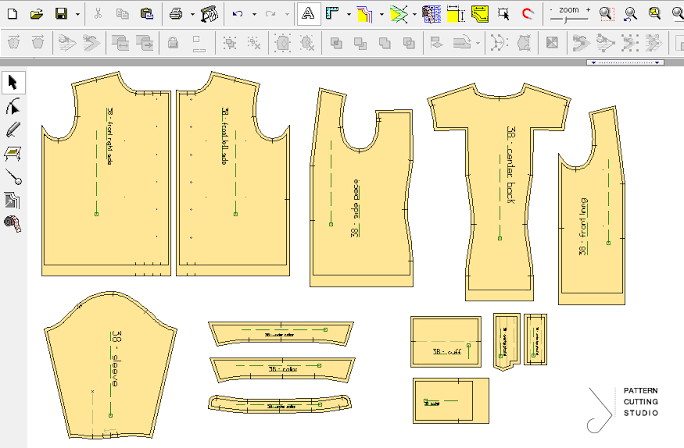The width and height of the screenshot is (684, 448).
Task: Select the pen drawing tool
Action: click(13, 130)
